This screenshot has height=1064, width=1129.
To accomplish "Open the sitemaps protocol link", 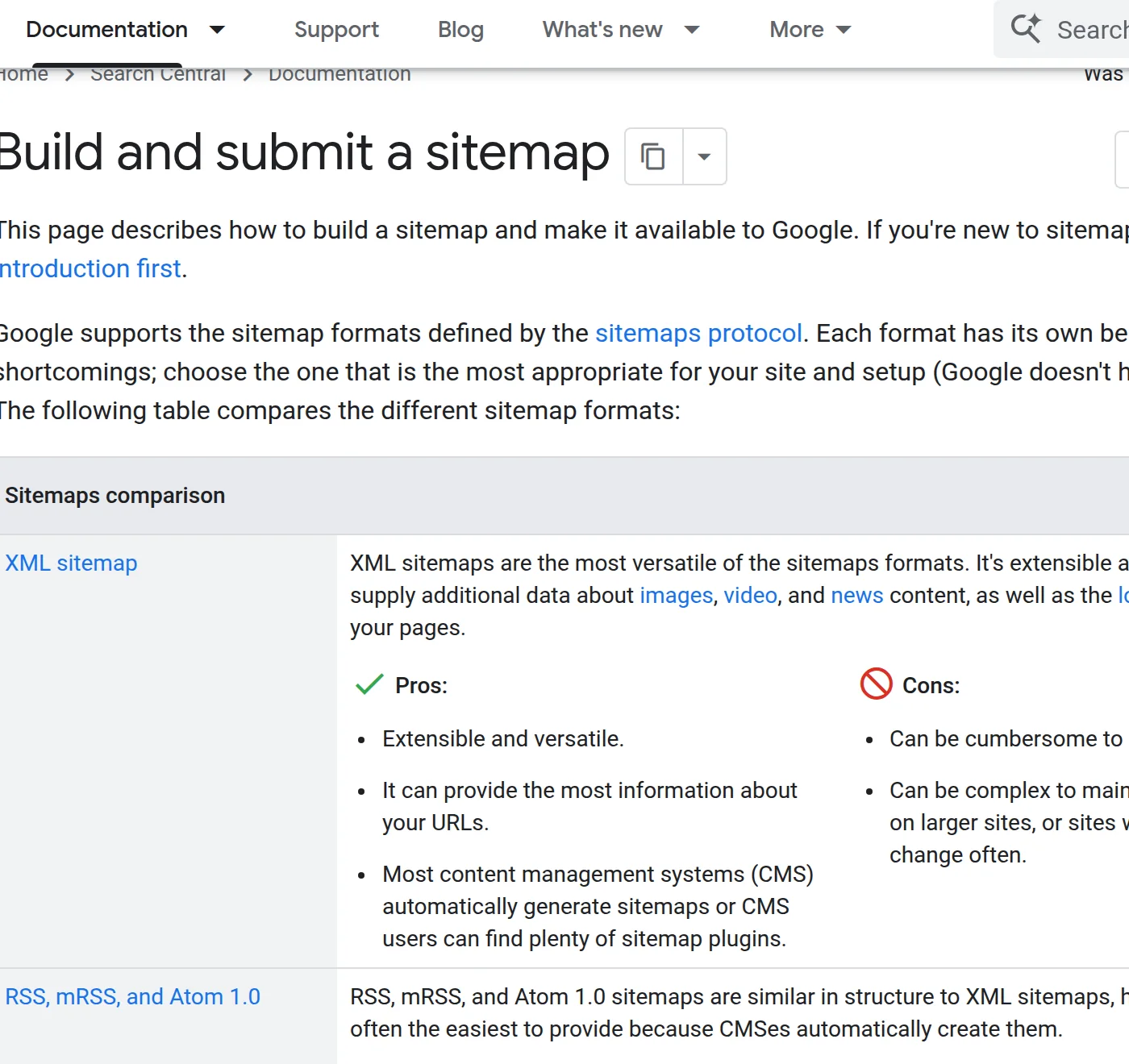I will tap(698, 333).
